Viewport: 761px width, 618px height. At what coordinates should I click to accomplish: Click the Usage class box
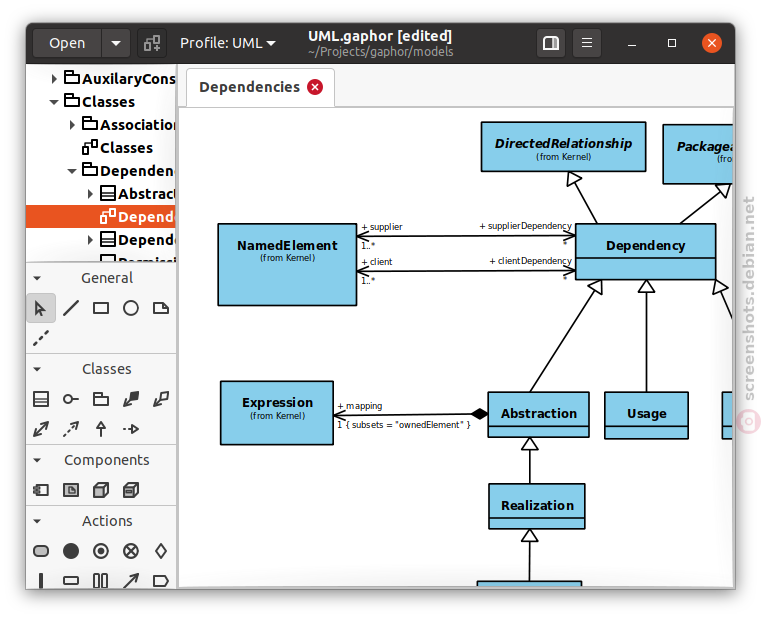[x=646, y=416]
